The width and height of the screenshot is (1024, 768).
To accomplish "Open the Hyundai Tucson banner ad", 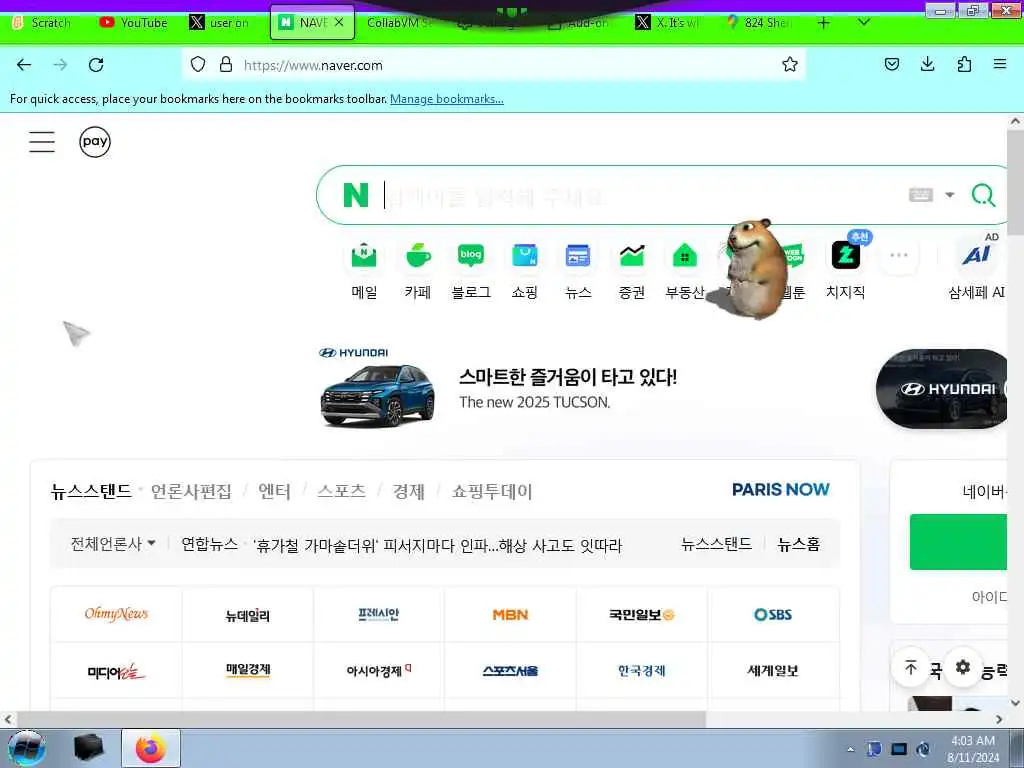I will tap(498, 390).
